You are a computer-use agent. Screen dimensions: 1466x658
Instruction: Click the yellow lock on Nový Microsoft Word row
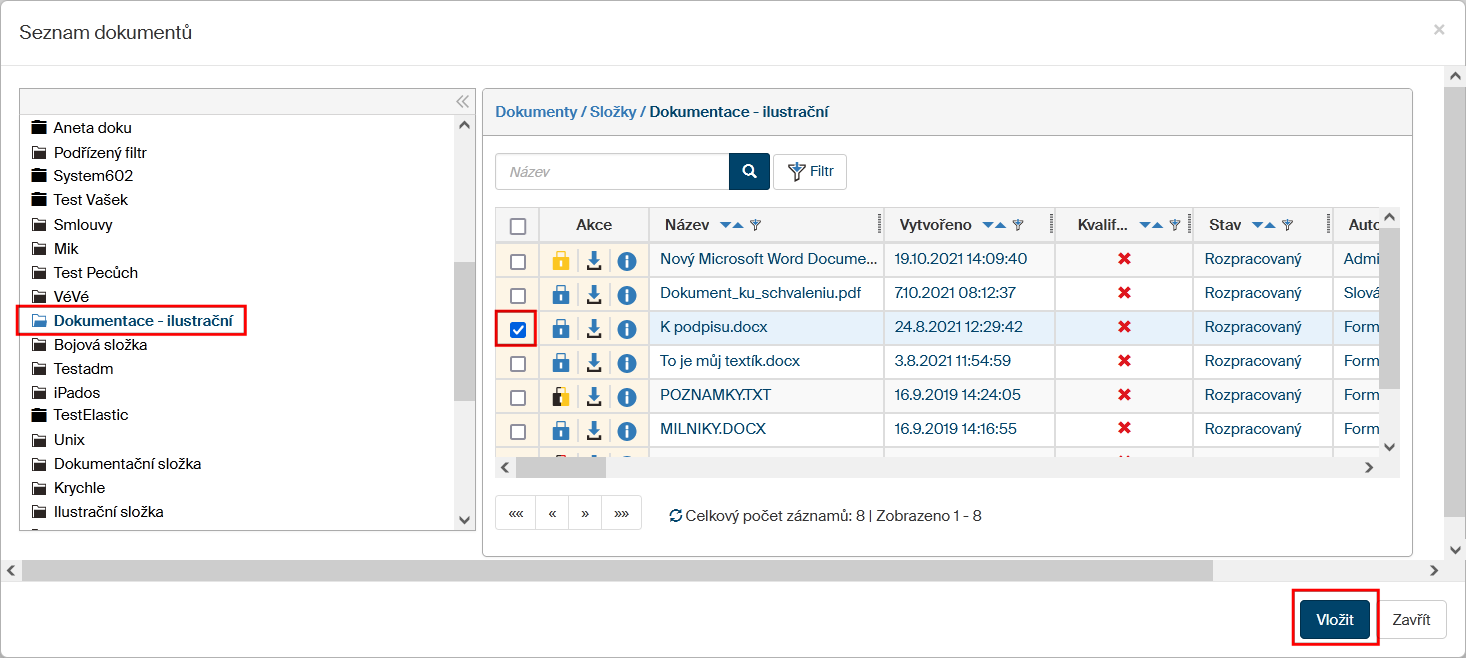coord(561,260)
